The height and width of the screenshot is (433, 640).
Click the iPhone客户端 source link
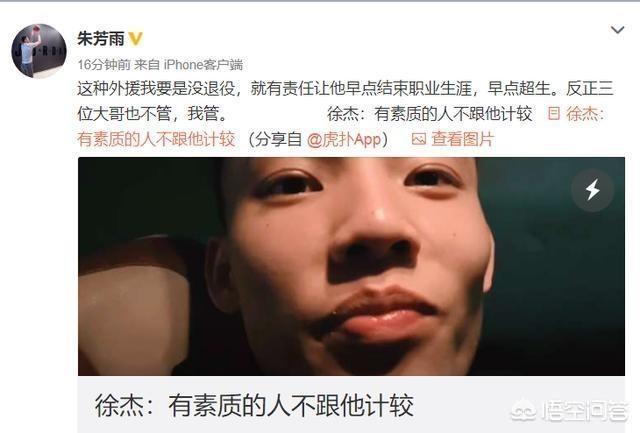pyautogui.click(x=203, y=64)
